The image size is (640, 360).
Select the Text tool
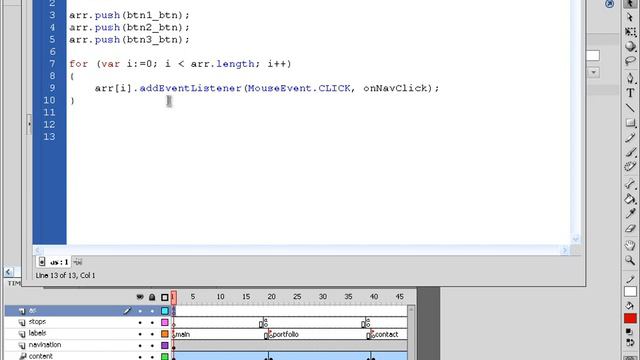tap(630, 93)
